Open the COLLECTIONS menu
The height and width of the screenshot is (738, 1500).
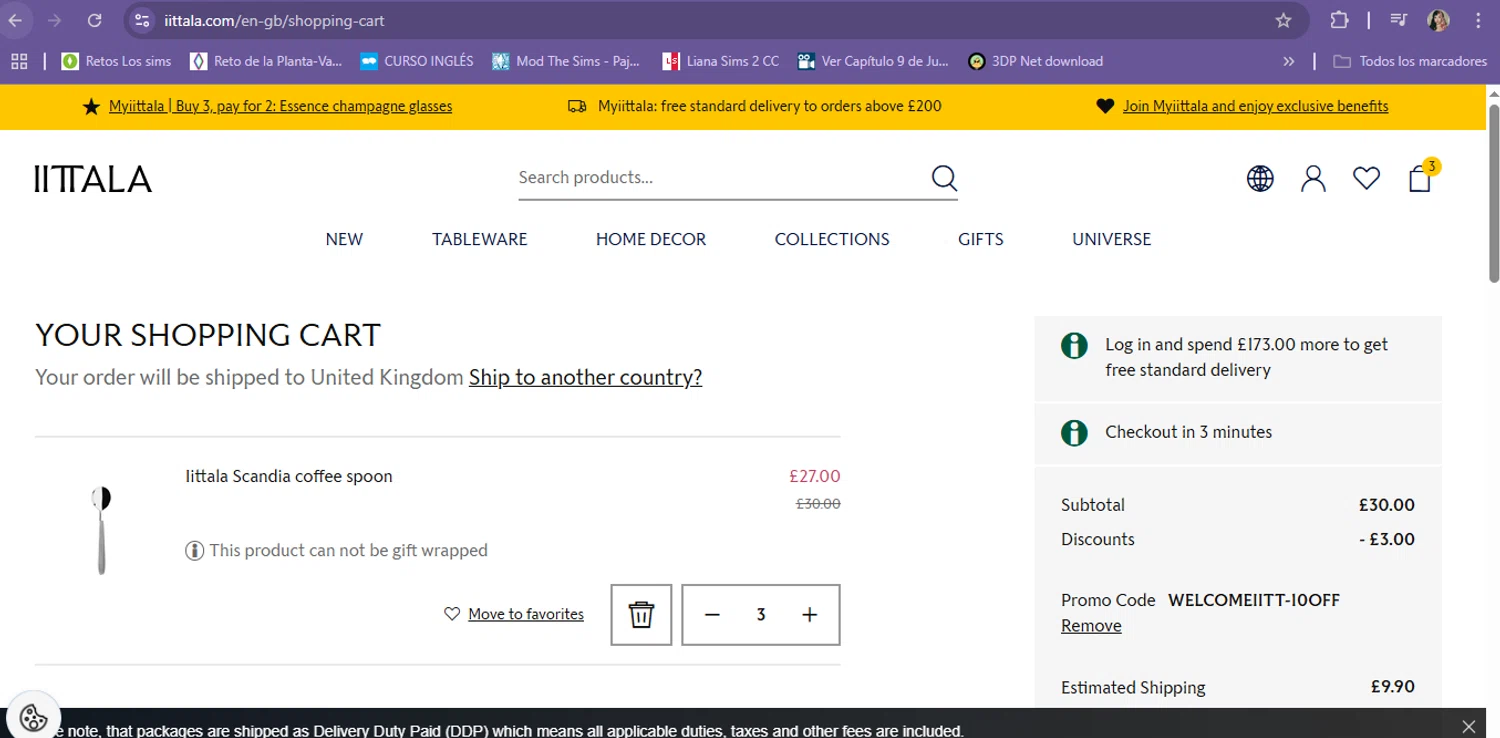point(832,239)
